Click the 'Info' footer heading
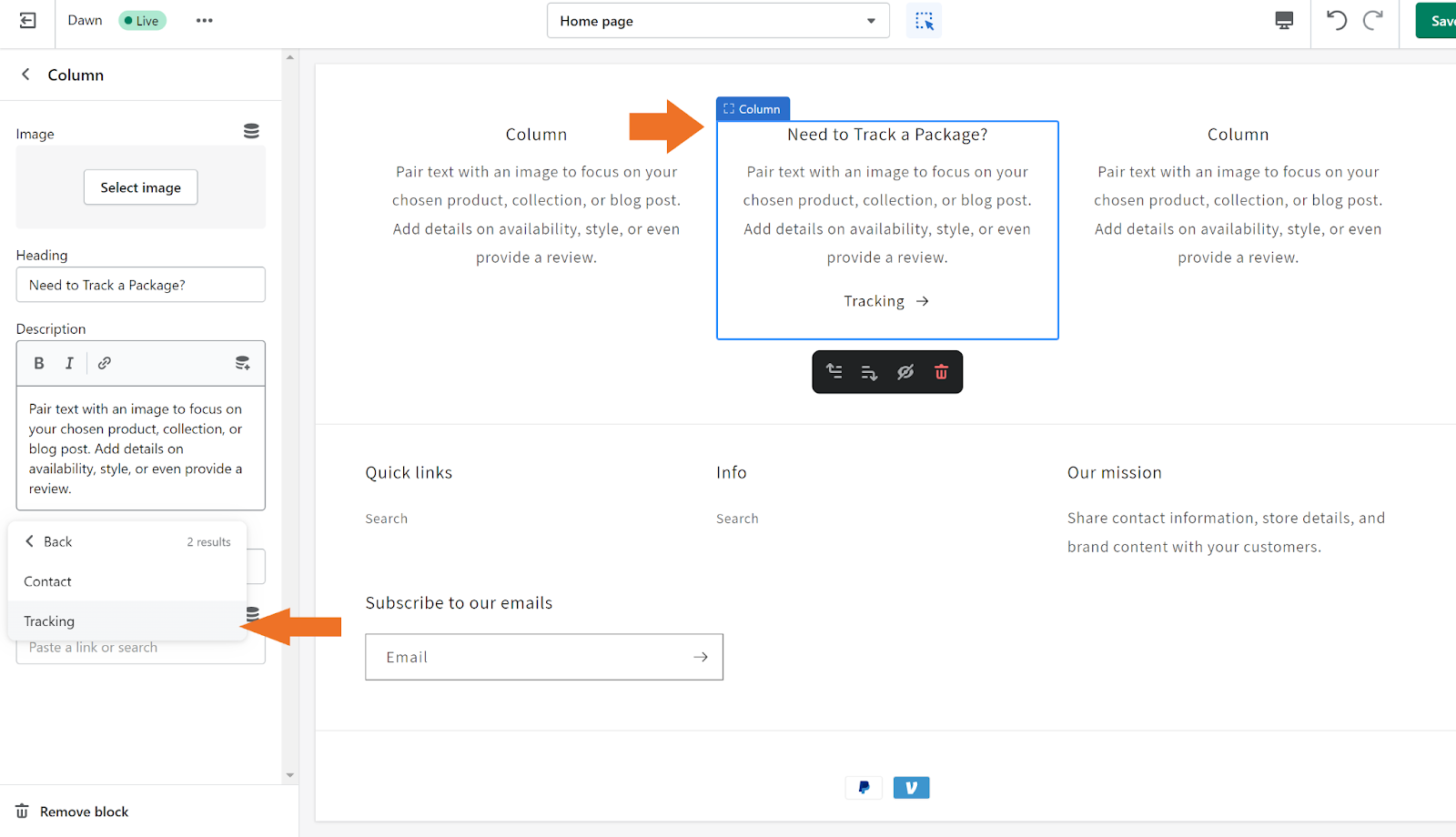 (732, 472)
